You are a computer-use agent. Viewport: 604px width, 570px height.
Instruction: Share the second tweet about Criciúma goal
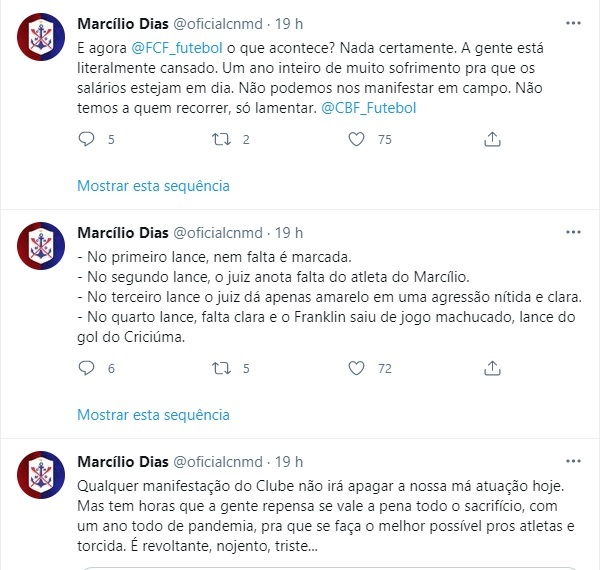click(492, 368)
